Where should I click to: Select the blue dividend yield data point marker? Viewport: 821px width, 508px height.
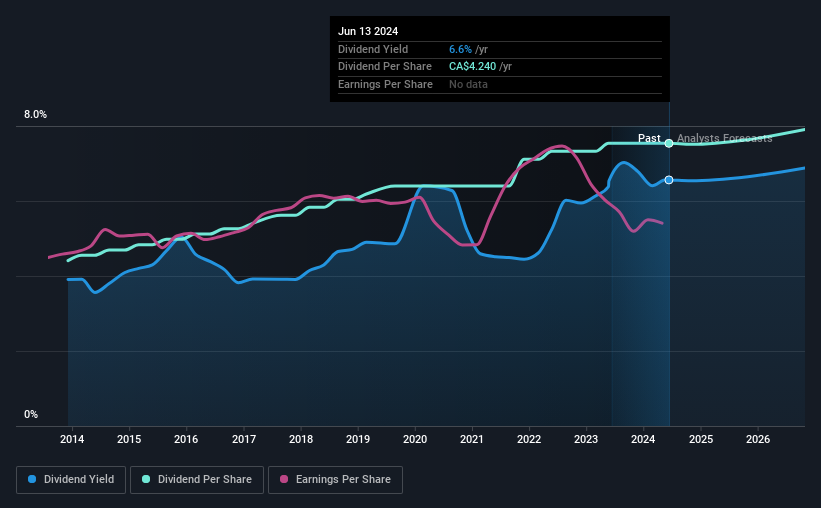click(x=669, y=180)
